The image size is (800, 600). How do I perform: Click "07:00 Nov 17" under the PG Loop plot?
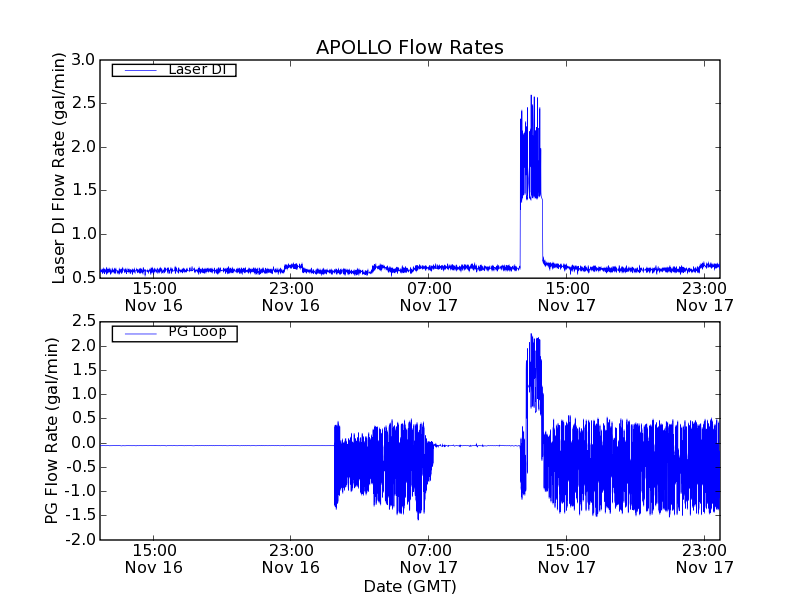pos(429,559)
